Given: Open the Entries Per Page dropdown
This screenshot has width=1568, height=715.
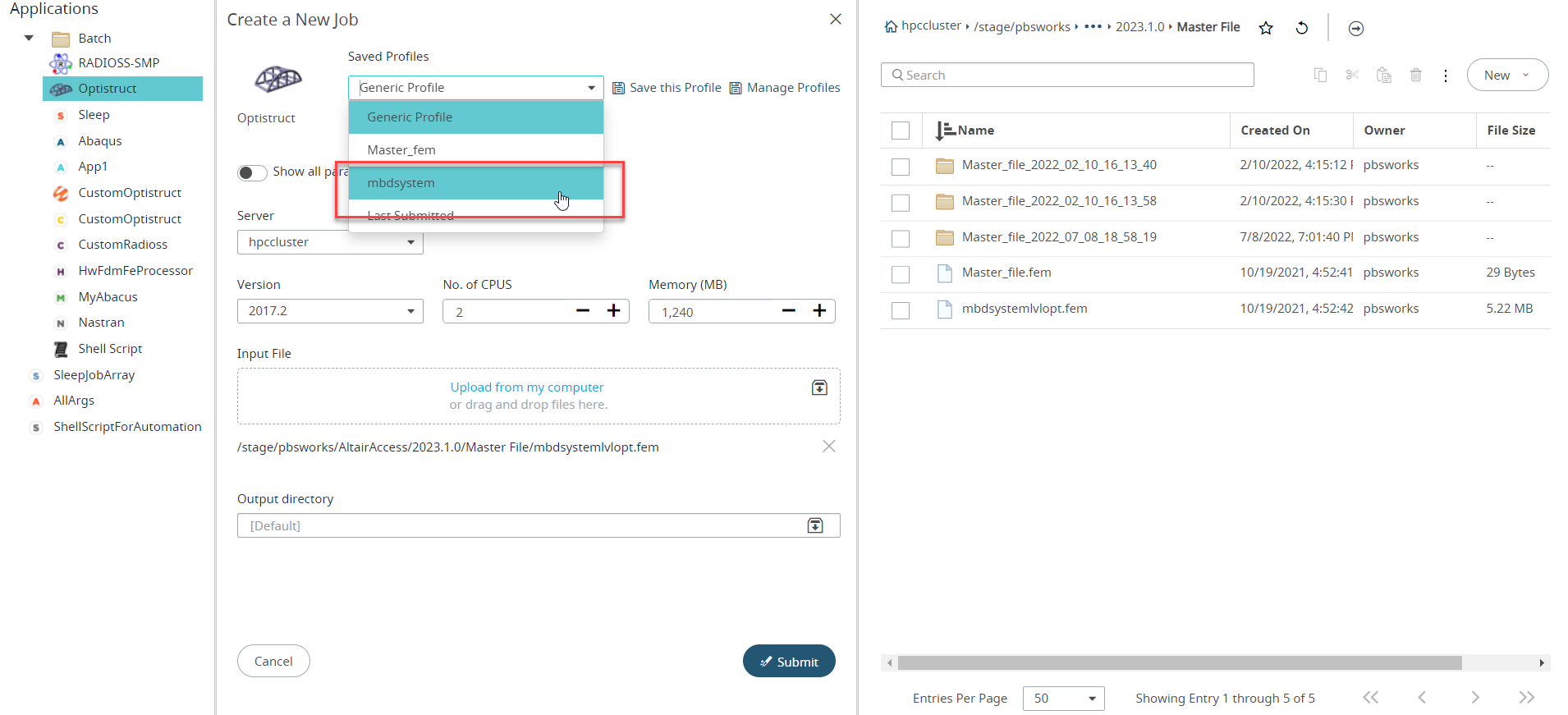Looking at the screenshot, I should 1064,699.
